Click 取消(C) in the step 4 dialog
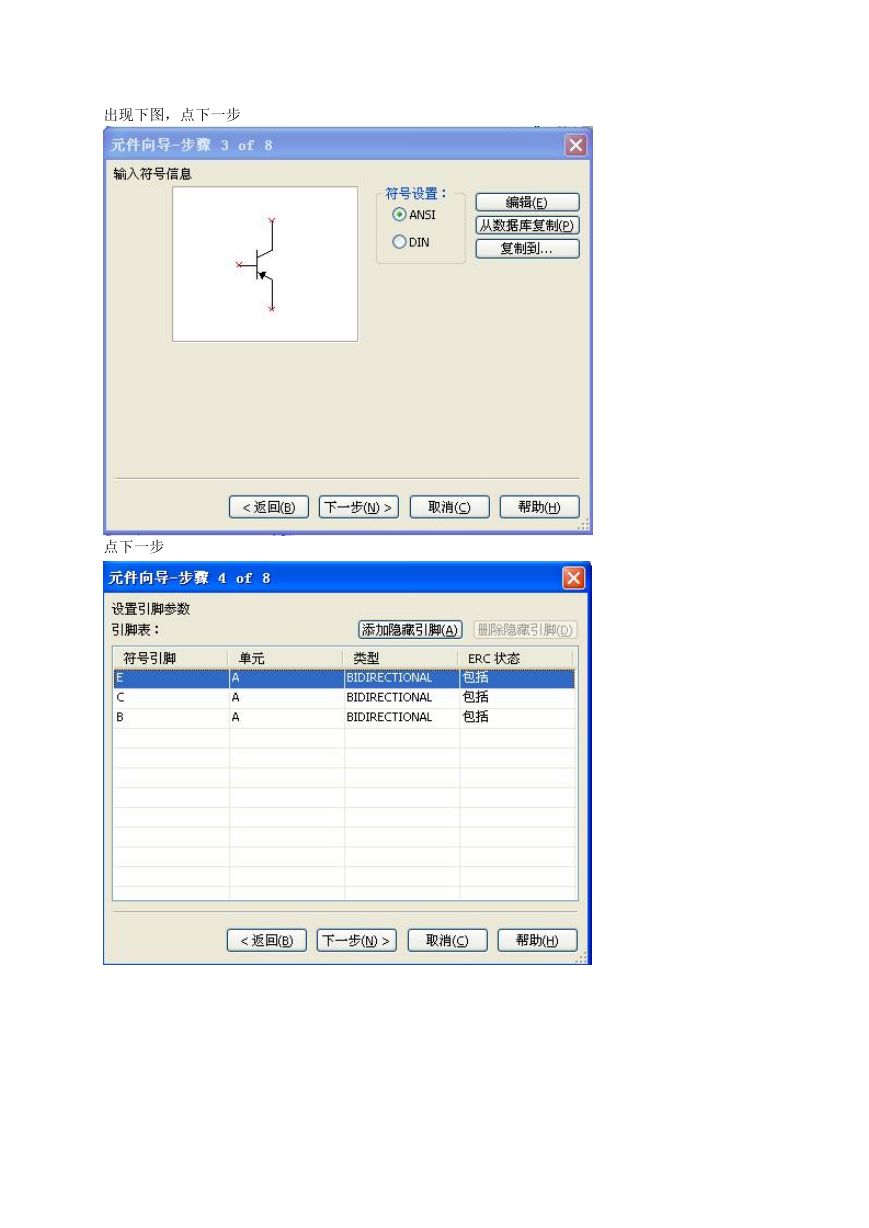 pyautogui.click(x=448, y=940)
